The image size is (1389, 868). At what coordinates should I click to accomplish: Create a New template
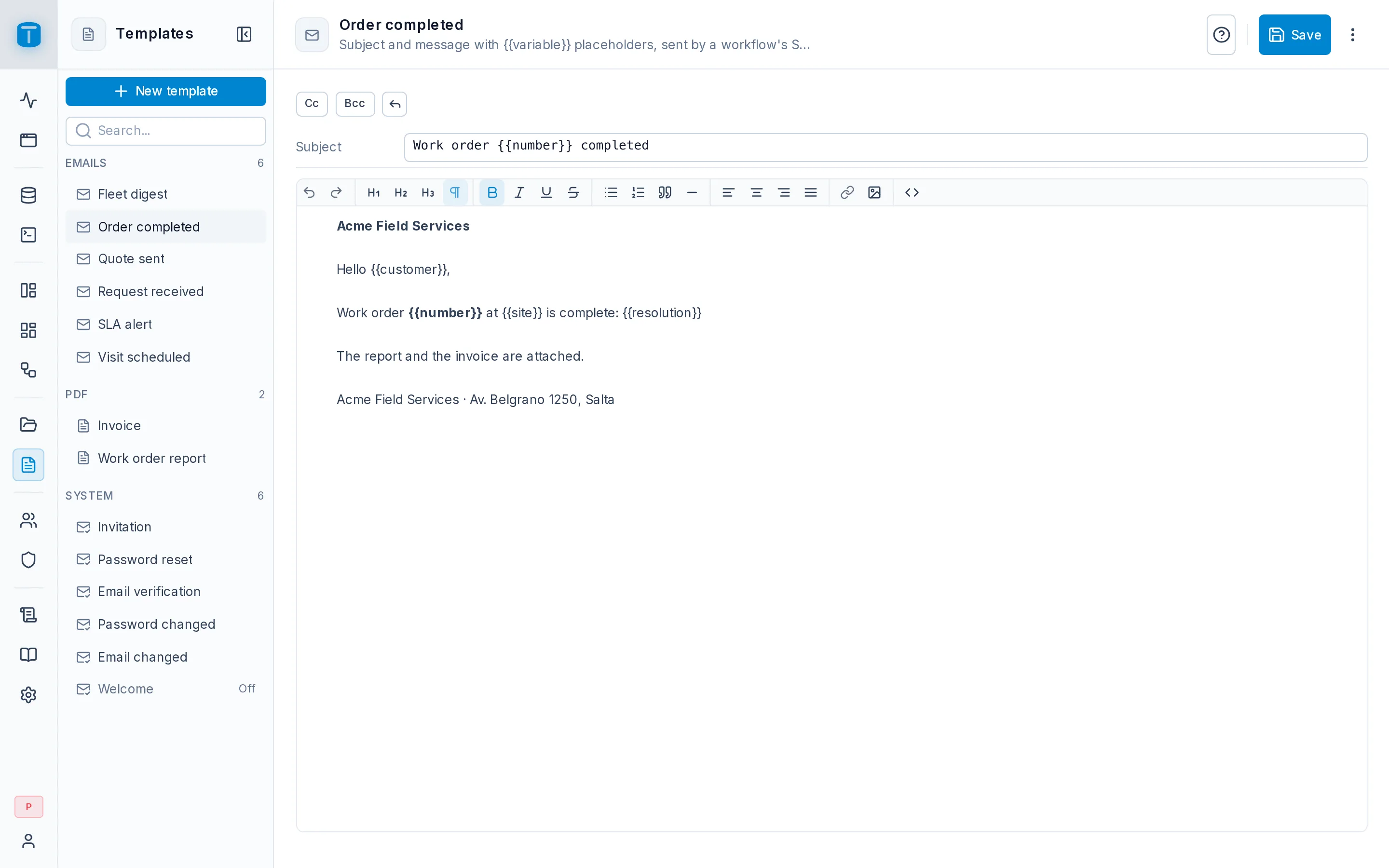click(x=166, y=91)
